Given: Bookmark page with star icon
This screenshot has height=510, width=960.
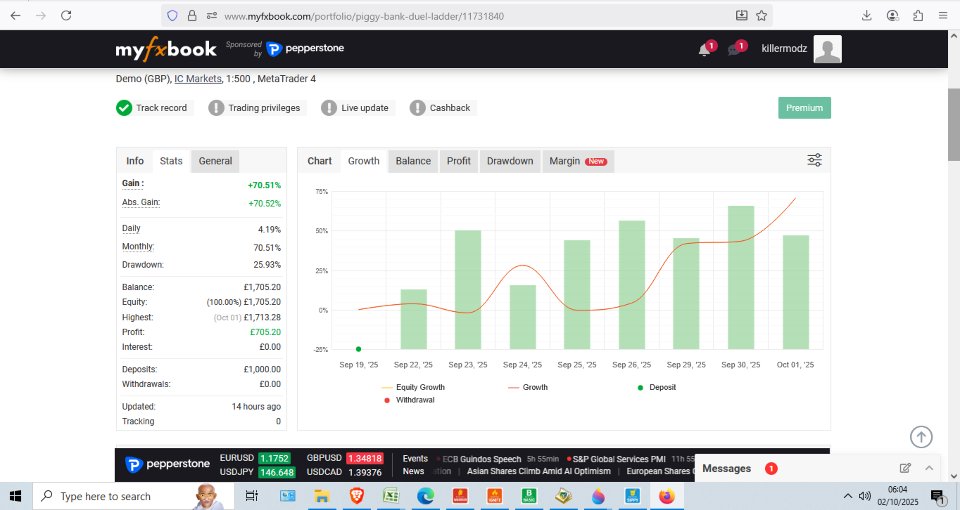Looking at the screenshot, I should click(762, 16).
